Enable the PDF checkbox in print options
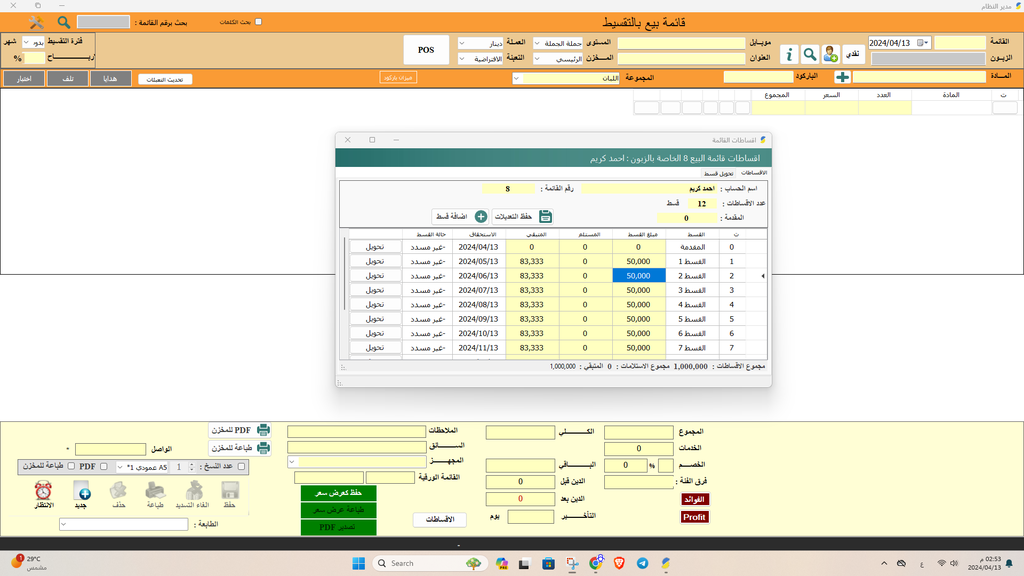This screenshot has width=1024, height=576. coord(103,466)
